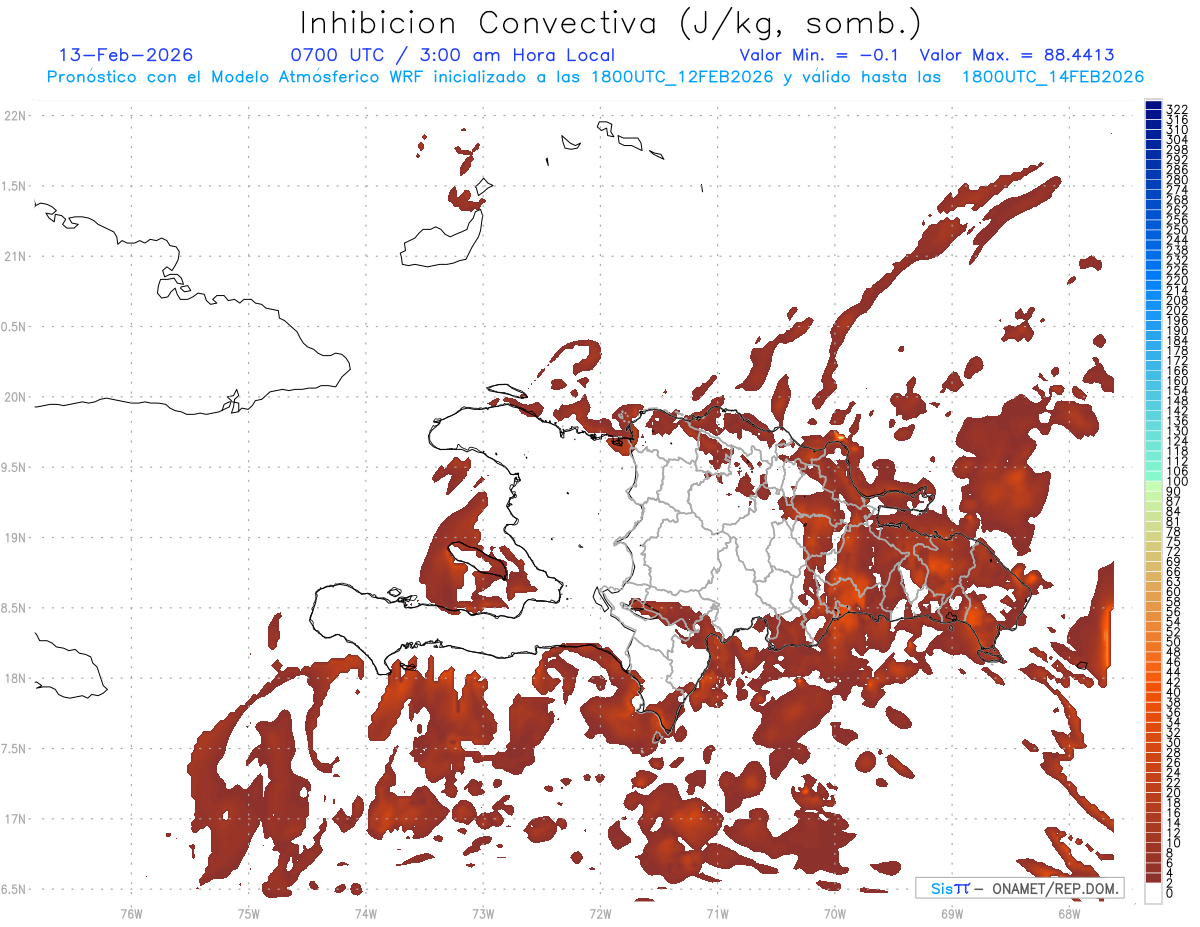Click the "75W" longitude label

[x=248, y=912]
